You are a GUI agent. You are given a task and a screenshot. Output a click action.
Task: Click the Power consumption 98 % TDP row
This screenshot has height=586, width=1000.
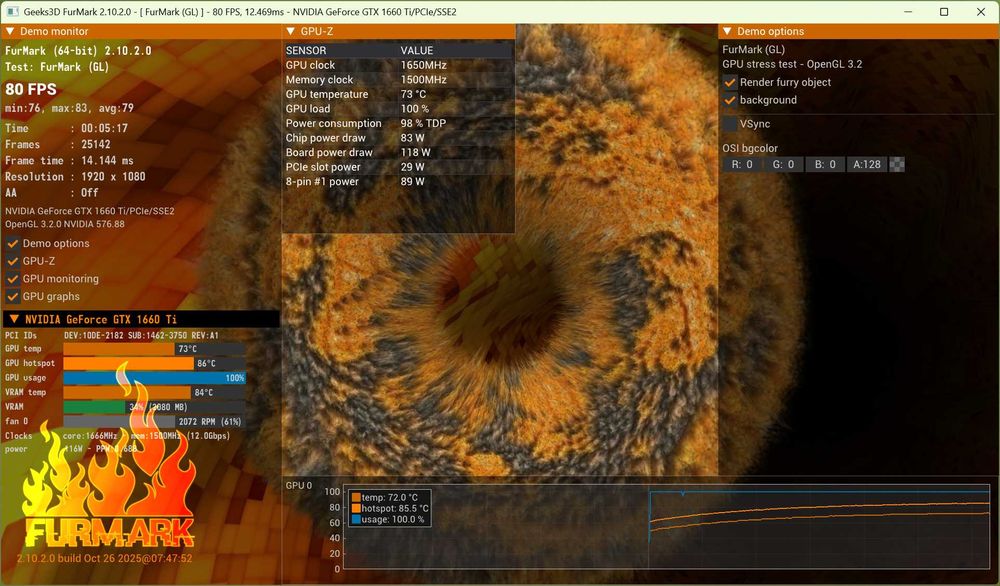tap(399, 124)
